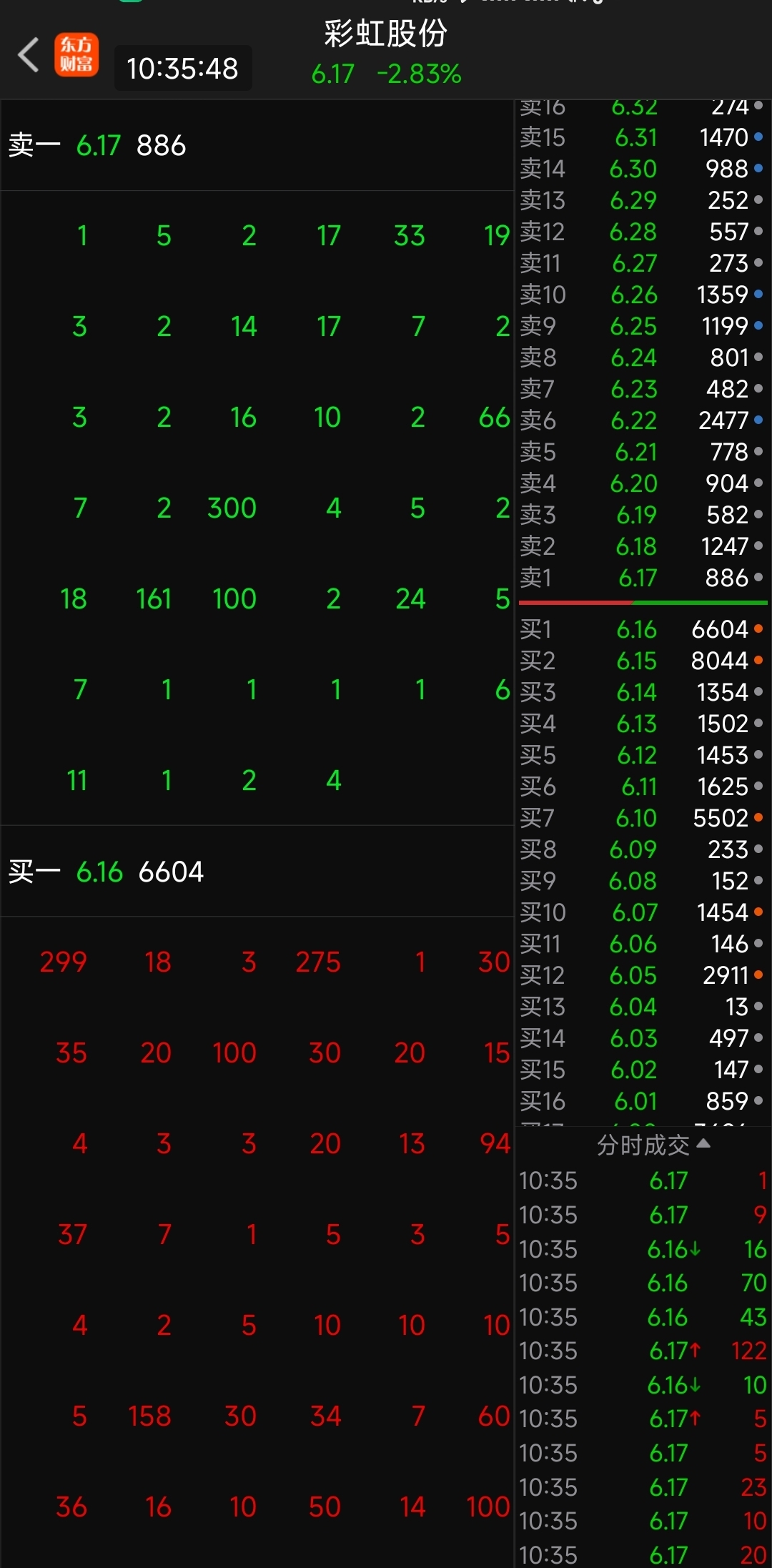The height and width of the screenshot is (1568, 772).
Task: Open the 东方财富 app logo
Action: click(x=76, y=55)
